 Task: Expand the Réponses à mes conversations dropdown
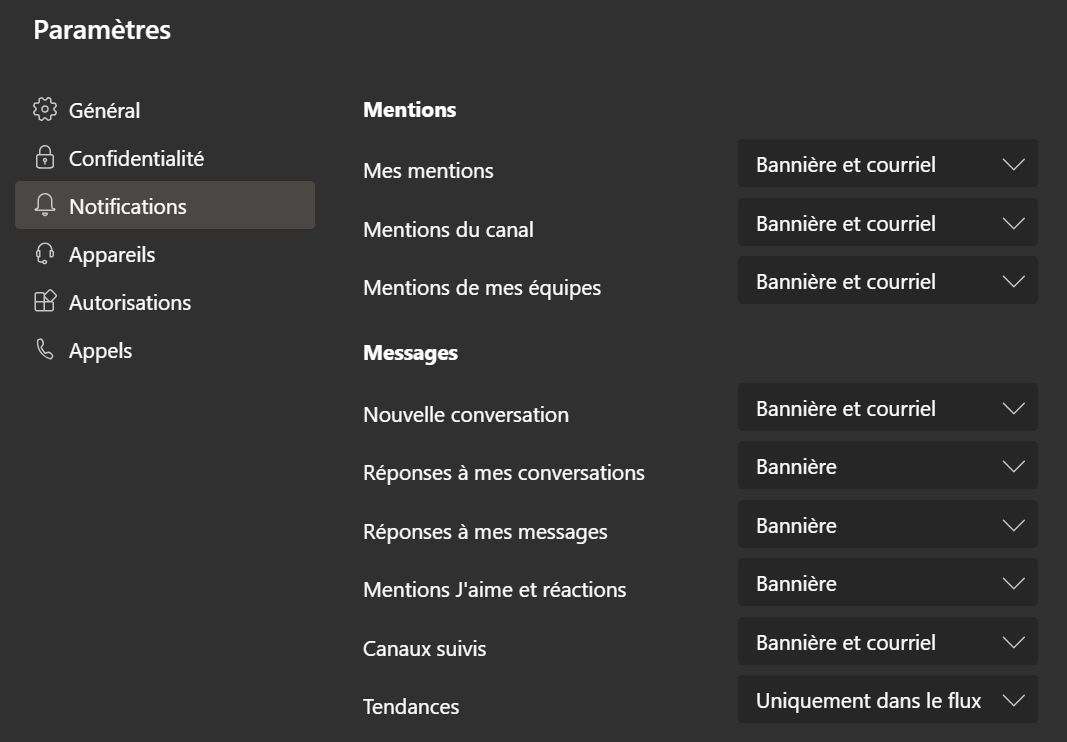click(887, 466)
